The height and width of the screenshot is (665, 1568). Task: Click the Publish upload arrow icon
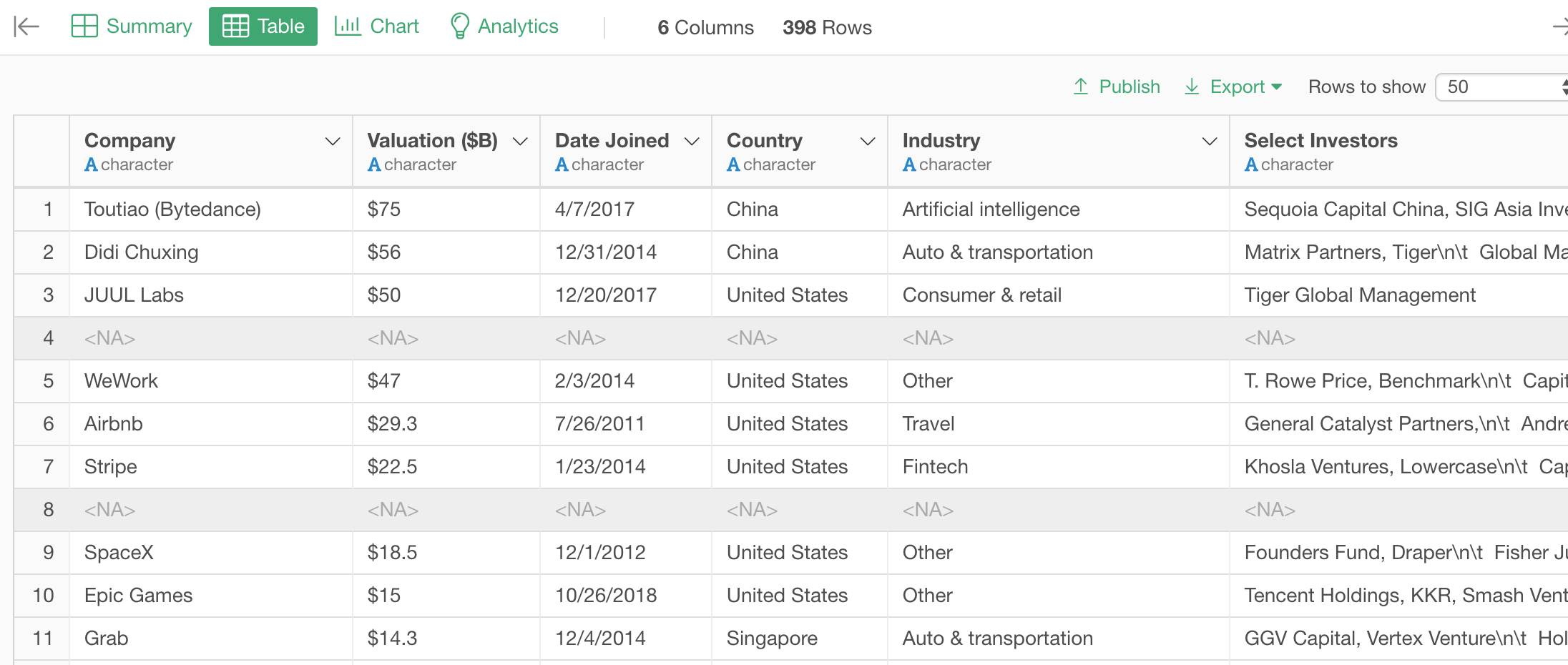coord(1081,87)
